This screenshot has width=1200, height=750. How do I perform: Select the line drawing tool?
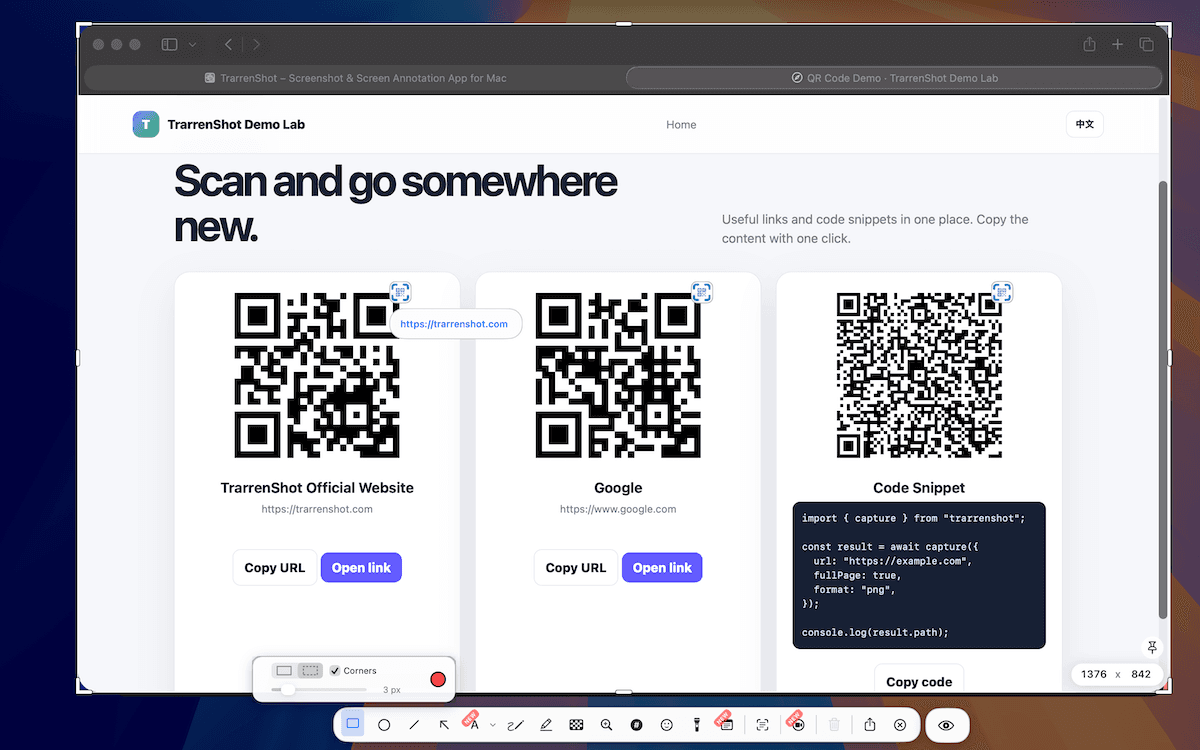click(414, 724)
